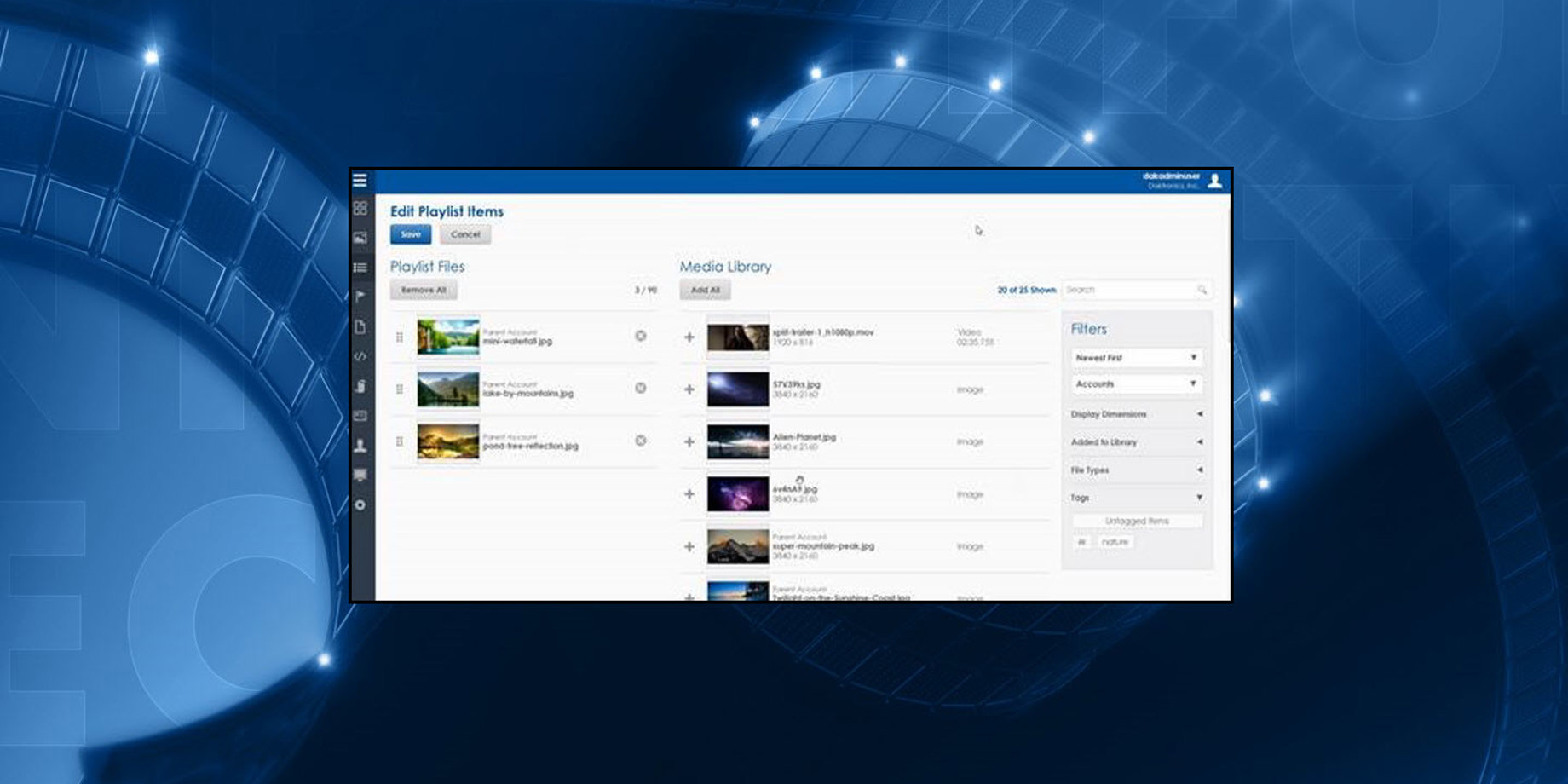1568x784 pixels.
Task: Remove mini-waterfall.jpg from the playlist
Action: (x=641, y=337)
